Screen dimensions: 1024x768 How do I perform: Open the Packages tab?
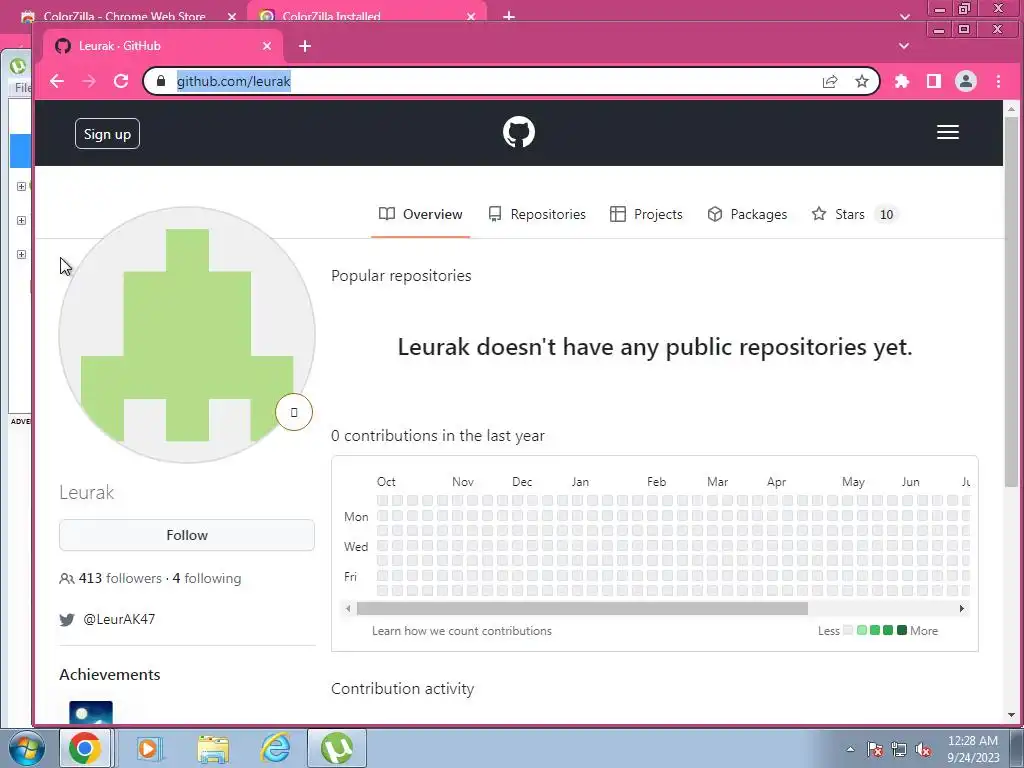[x=747, y=214]
